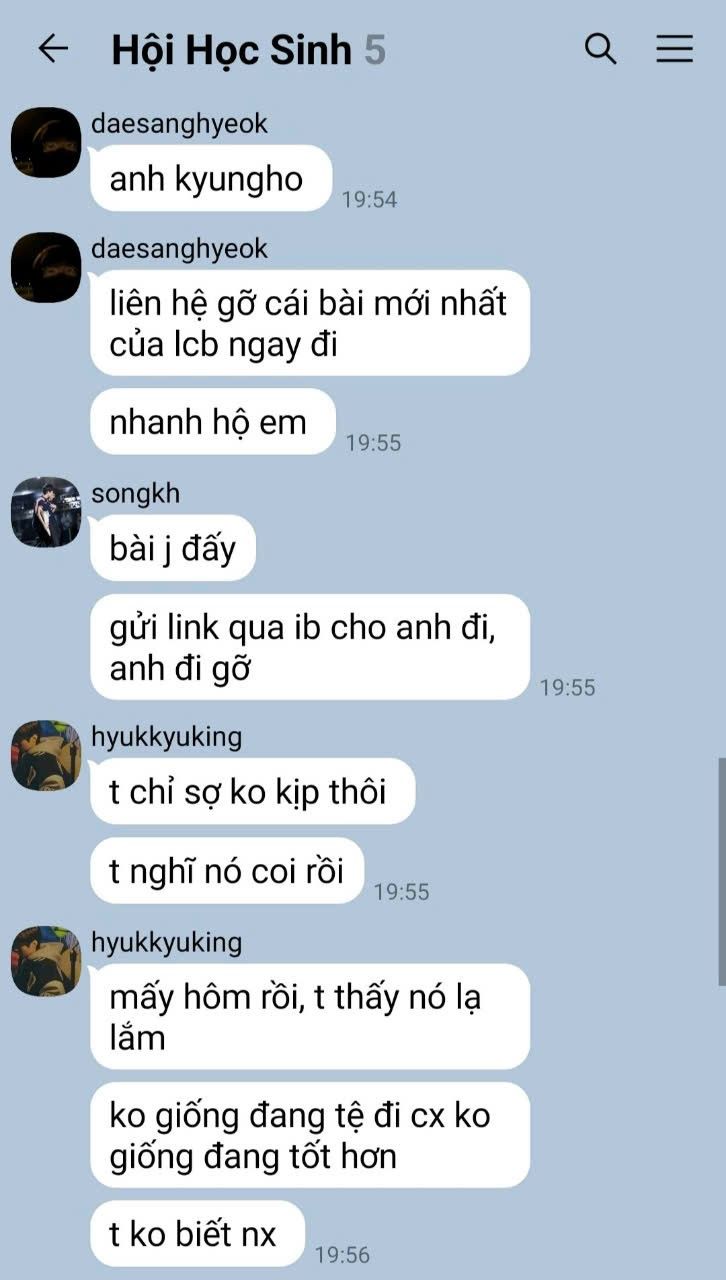Click the member count 5 in the header

[375, 49]
